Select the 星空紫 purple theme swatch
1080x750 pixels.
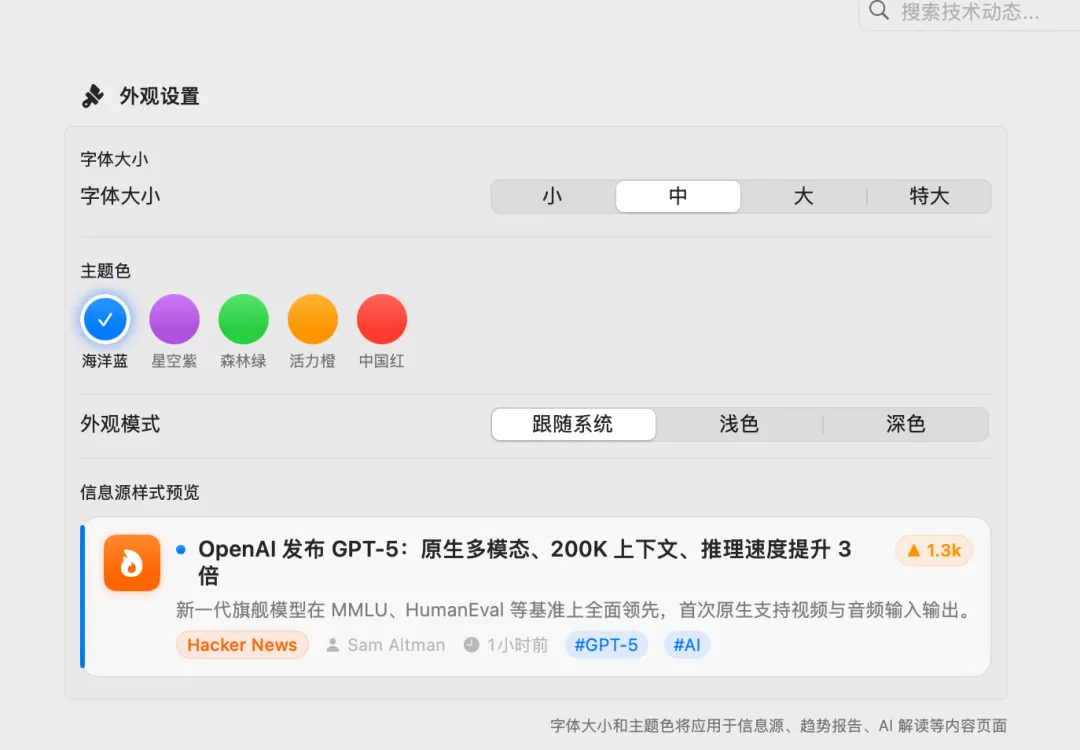[x=174, y=319]
